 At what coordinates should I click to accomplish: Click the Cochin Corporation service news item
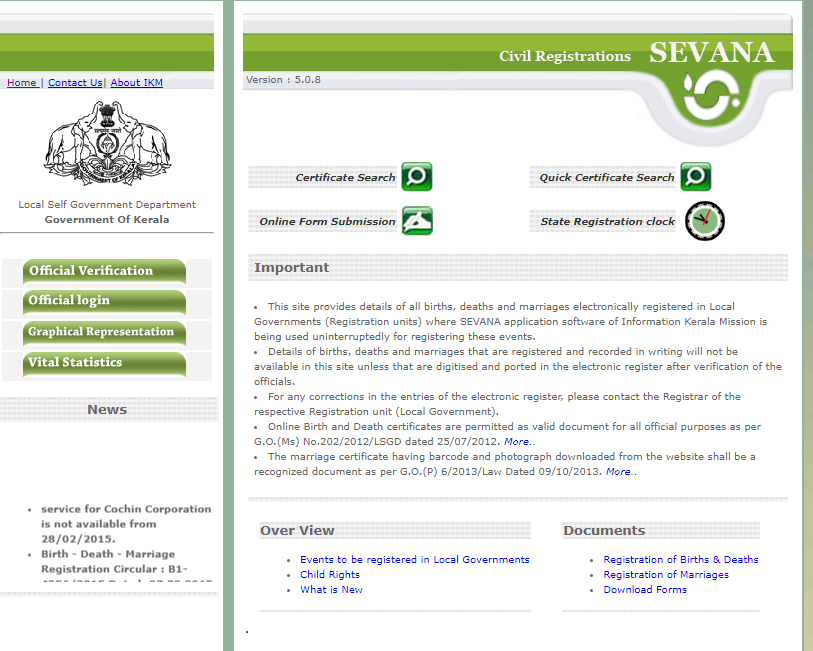[126, 524]
